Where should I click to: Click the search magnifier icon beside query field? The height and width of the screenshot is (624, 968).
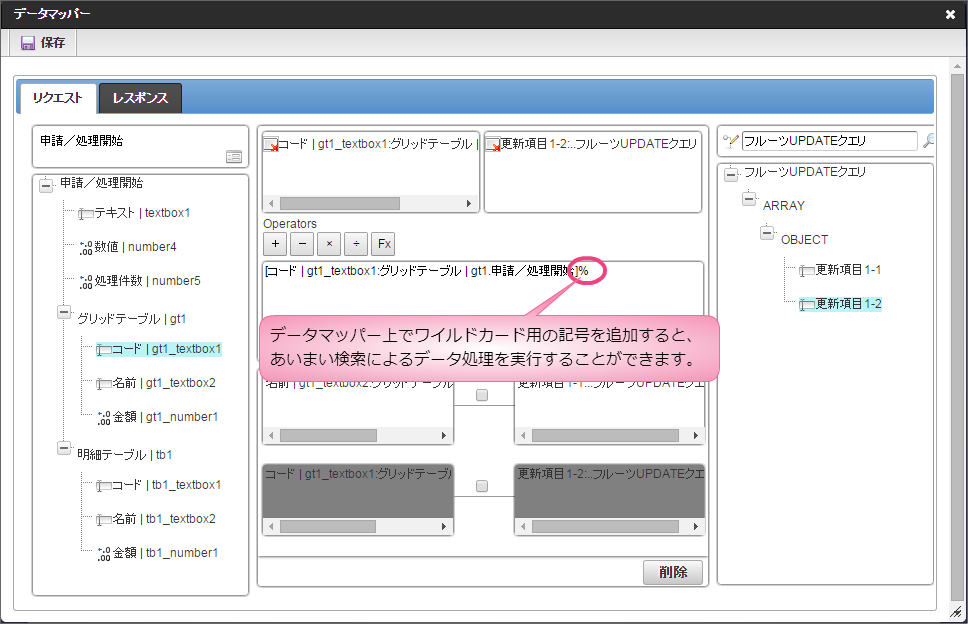(x=928, y=141)
